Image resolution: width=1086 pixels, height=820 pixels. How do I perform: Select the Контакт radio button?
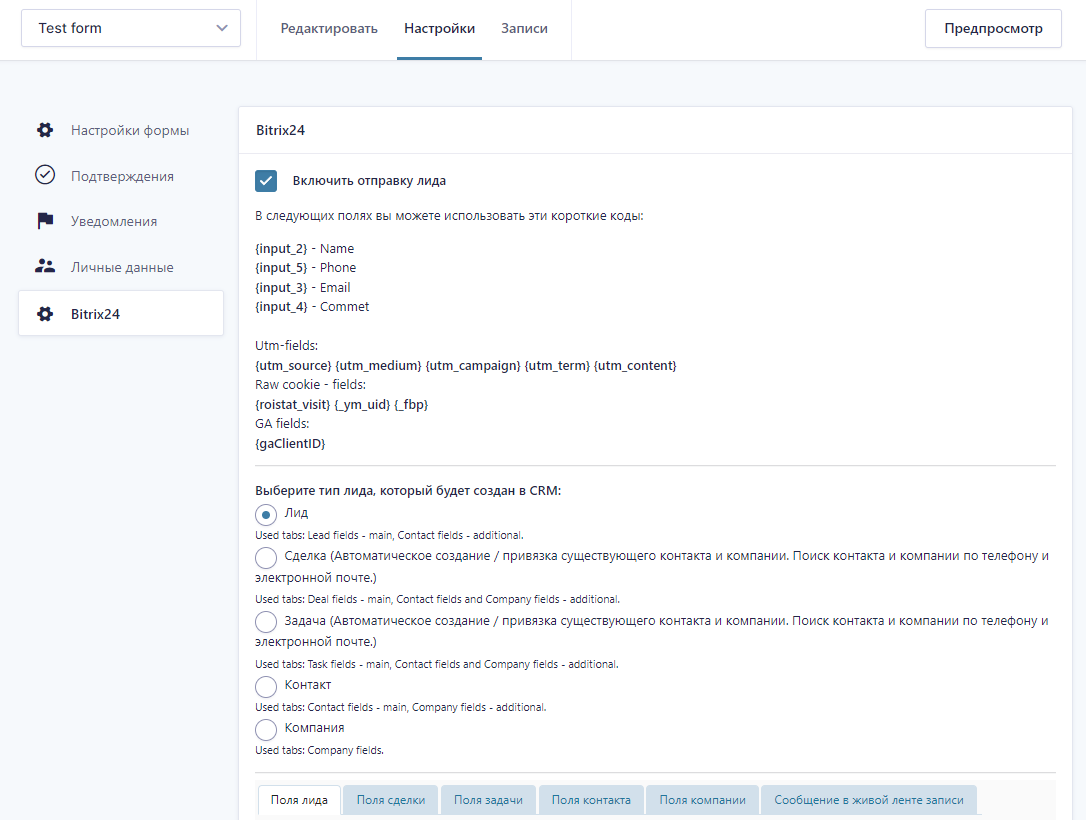(266, 686)
